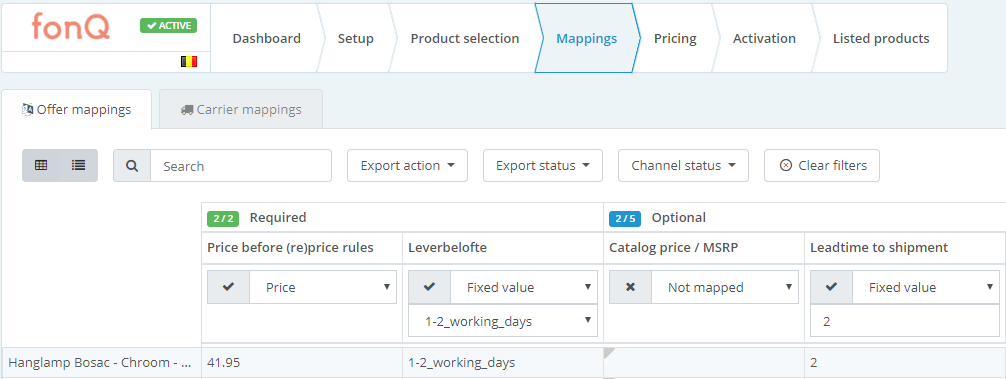Open the Channel status dropdown
Image resolution: width=1006 pixels, height=379 pixels.
(683, 165)
